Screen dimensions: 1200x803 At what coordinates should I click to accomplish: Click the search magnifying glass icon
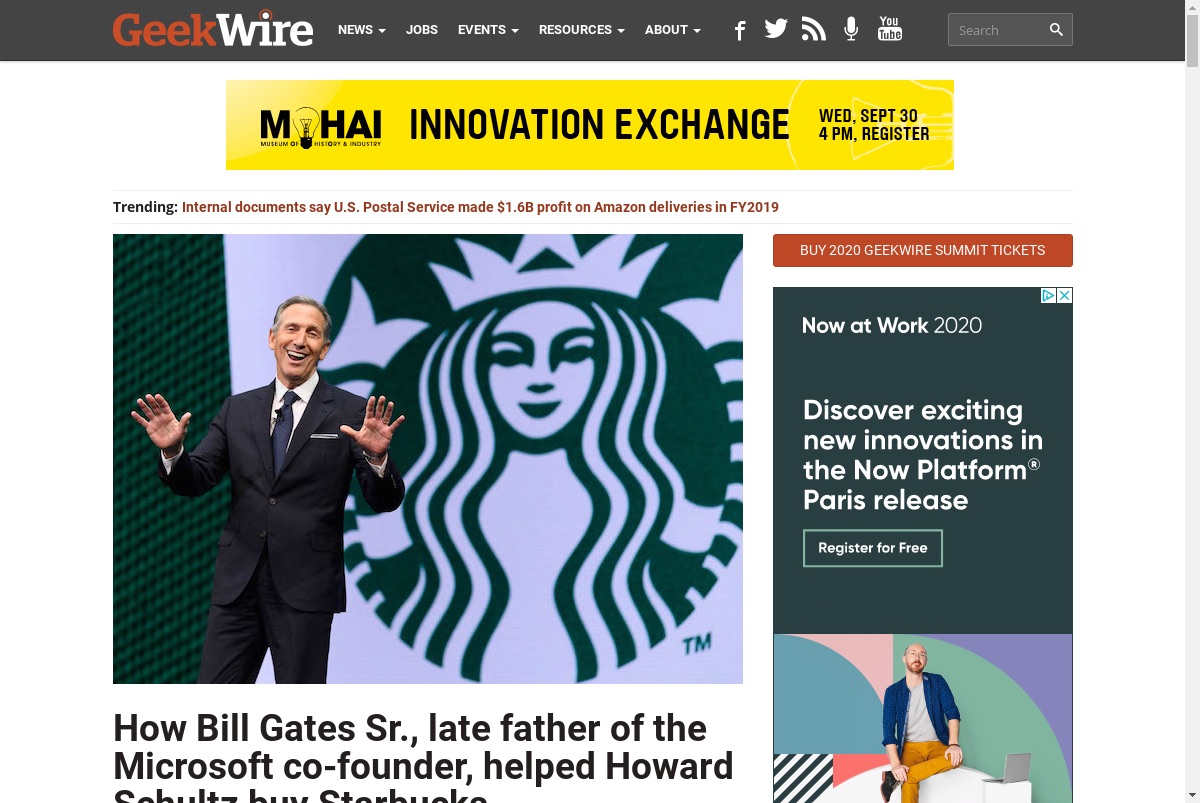pos(1056,30)
